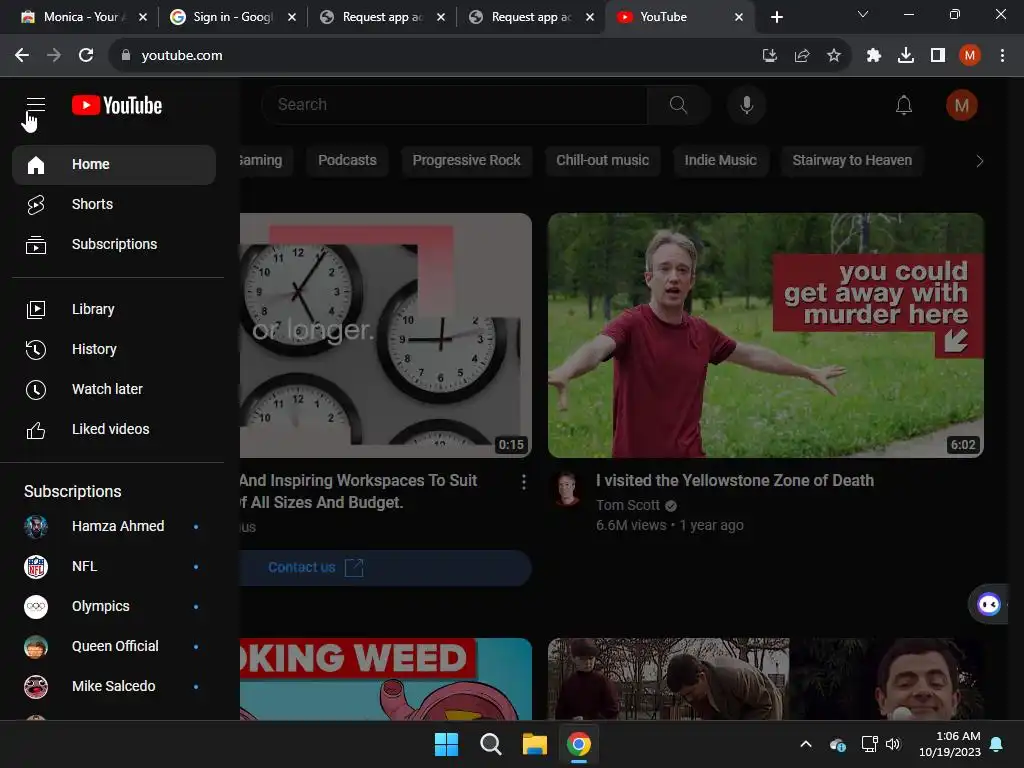Reload the YouTube page

[x=86, y=56]
